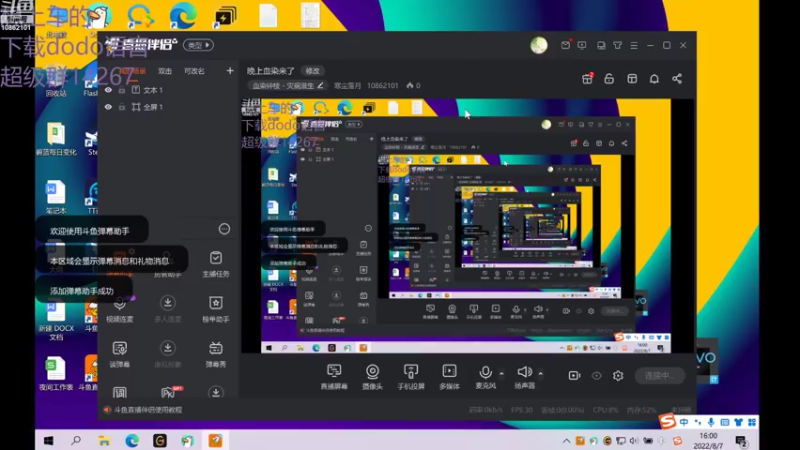Viewport: 800px width, 450px height.
Task: Select the 文本 1 source row
Action: pos(168,90)
